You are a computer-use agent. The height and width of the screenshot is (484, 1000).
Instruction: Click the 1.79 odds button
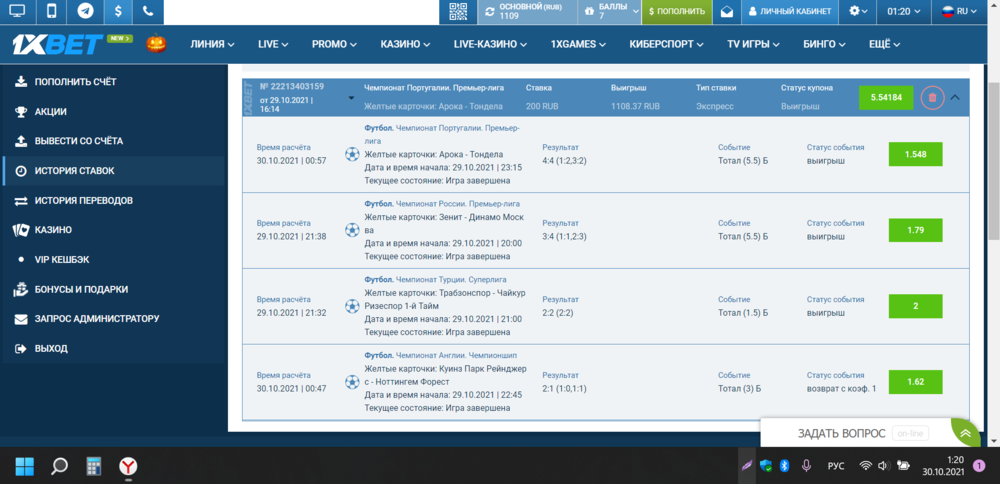915,230
